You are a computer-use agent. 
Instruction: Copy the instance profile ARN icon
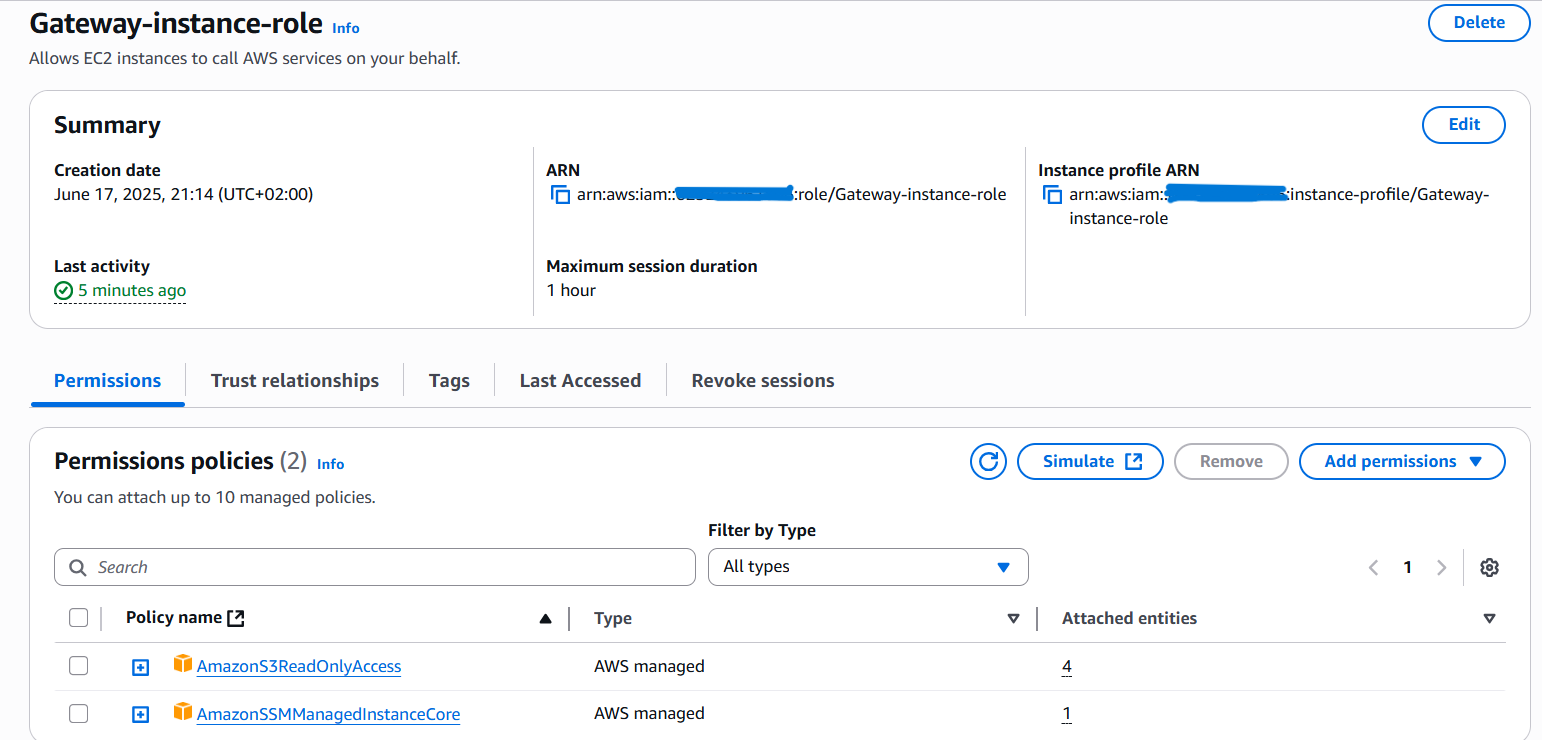click(1052, 195)
